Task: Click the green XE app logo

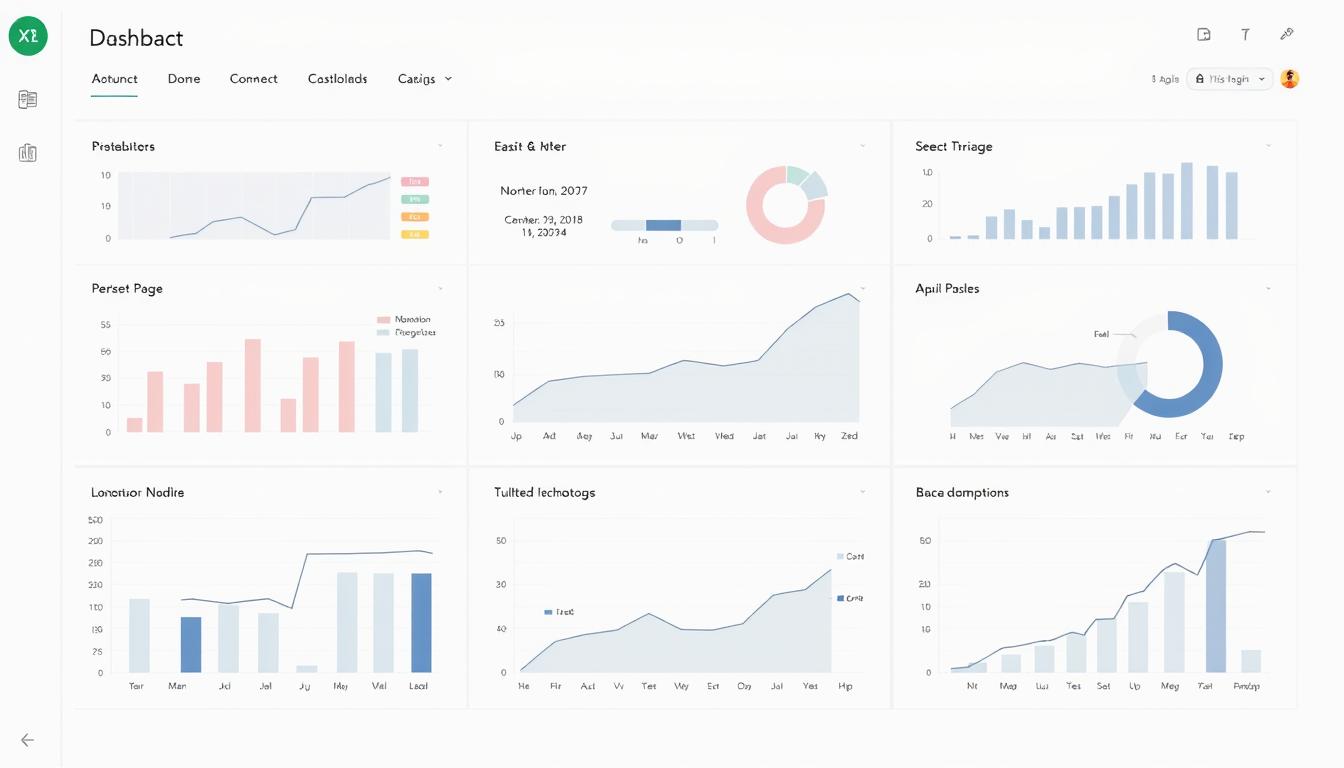Action: point(28,36)
